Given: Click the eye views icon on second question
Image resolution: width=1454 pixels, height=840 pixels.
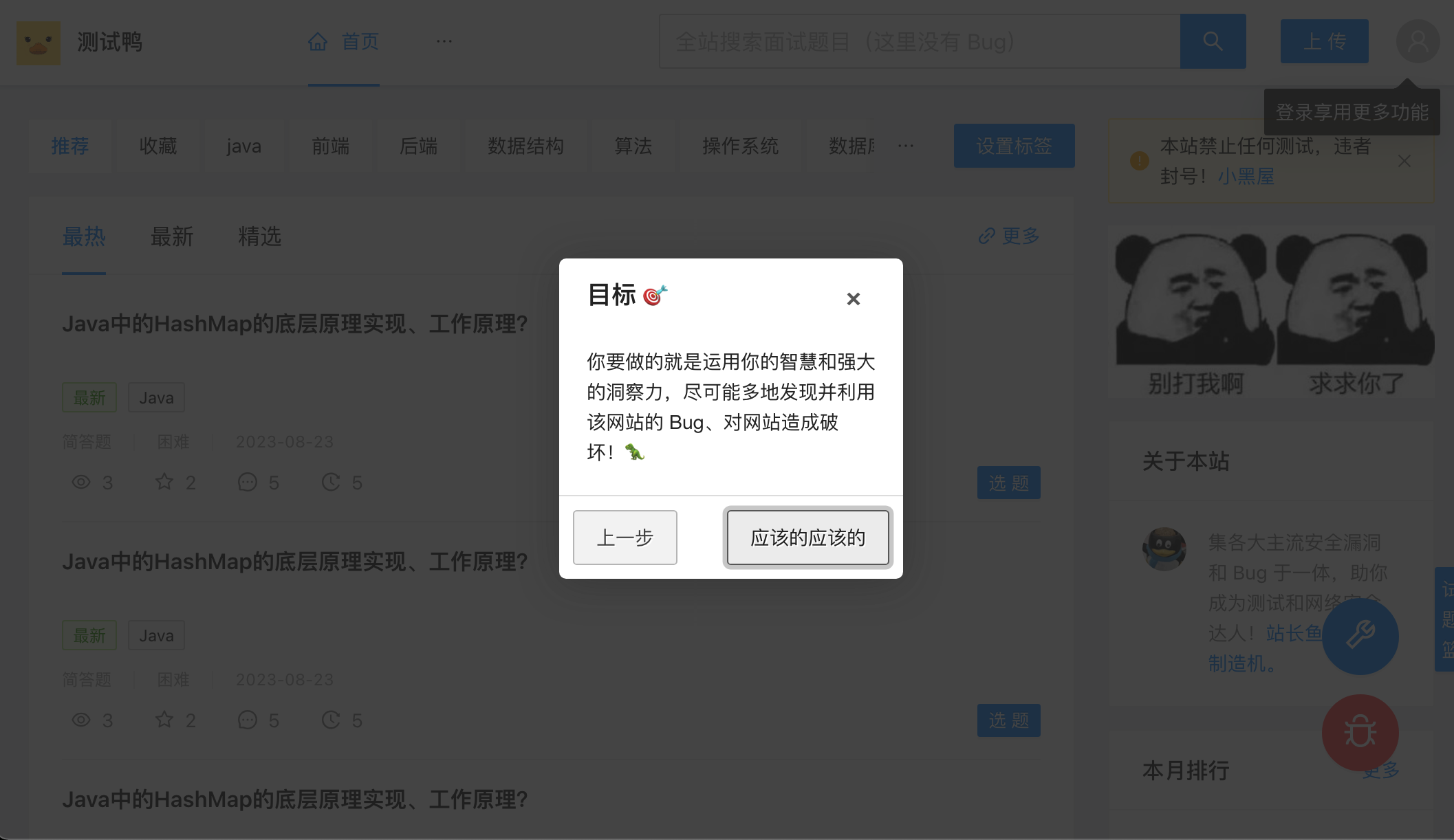Looking at the screenshot, I should click(x=81, y=720).
